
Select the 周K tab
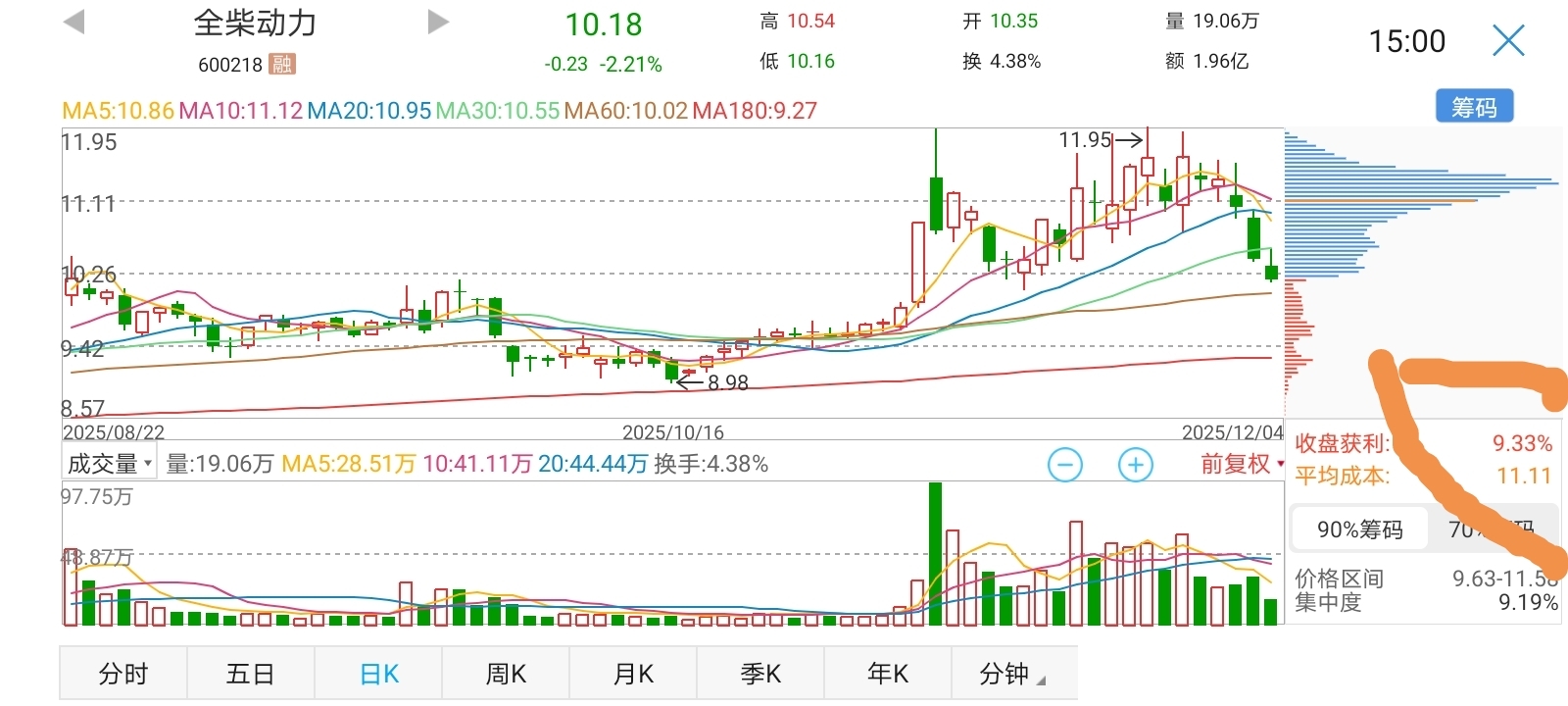[x=506, y=674]
